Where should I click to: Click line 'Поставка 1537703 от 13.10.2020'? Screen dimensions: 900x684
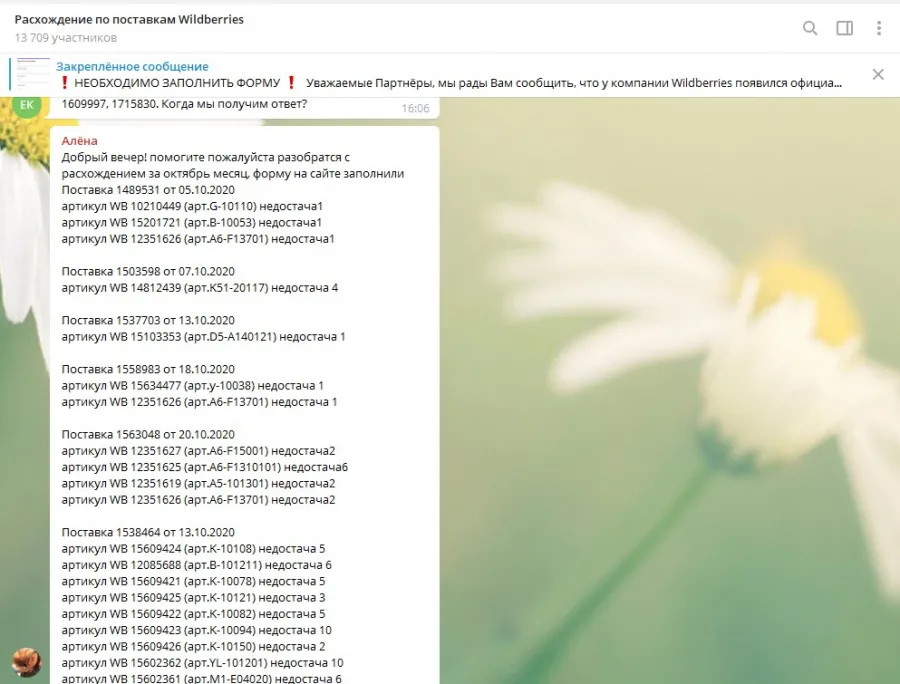coord(148,320)
